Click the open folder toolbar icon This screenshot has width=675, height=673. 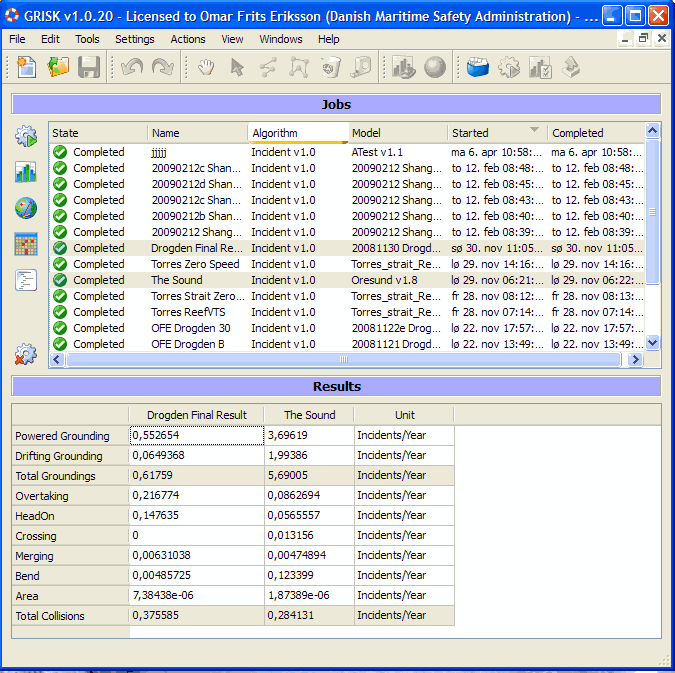click(58, 68)
